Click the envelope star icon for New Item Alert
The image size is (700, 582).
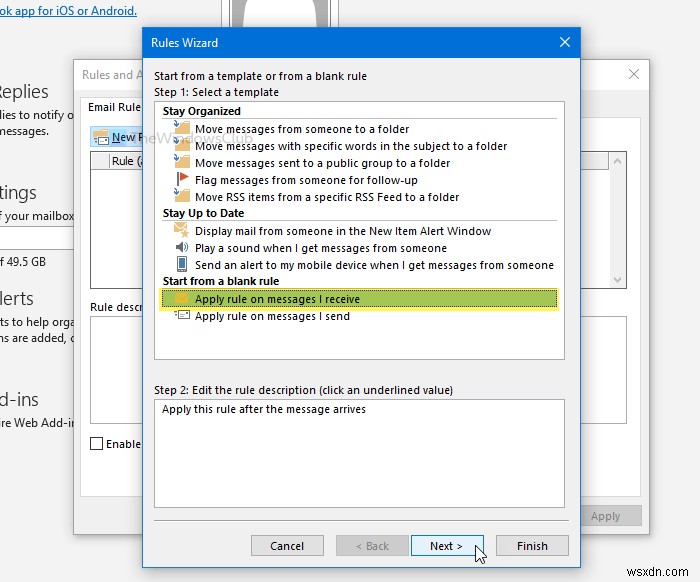[x=181, y=230]
